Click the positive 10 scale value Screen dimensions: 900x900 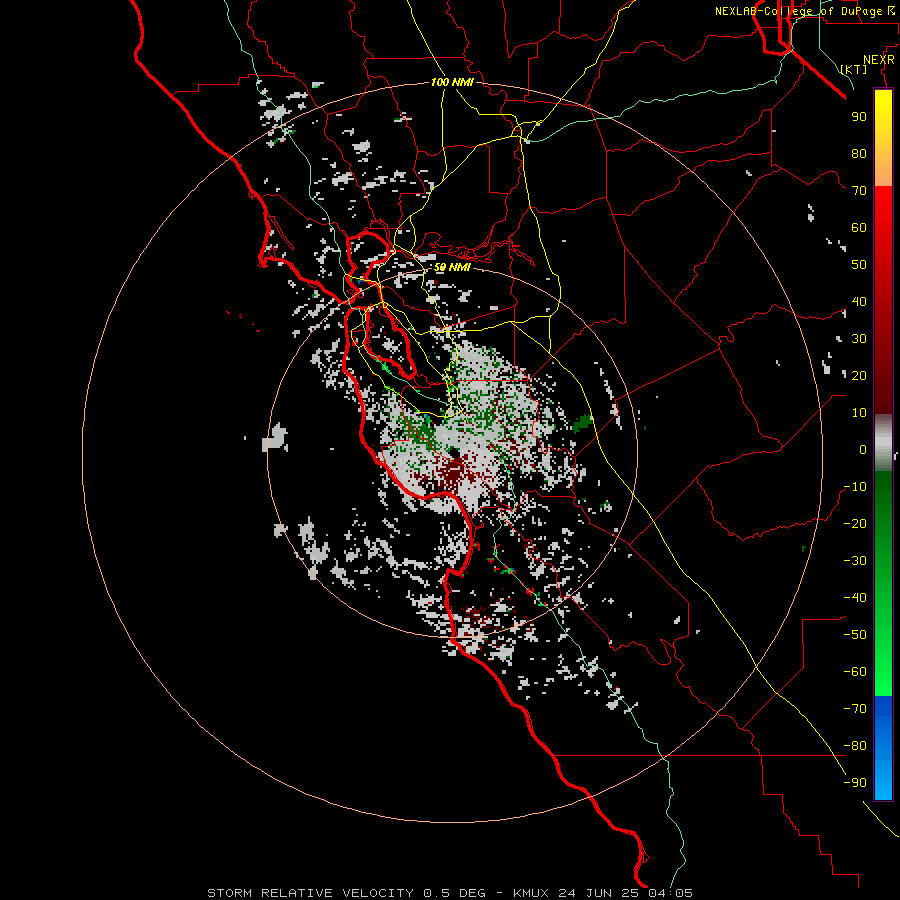859,413
